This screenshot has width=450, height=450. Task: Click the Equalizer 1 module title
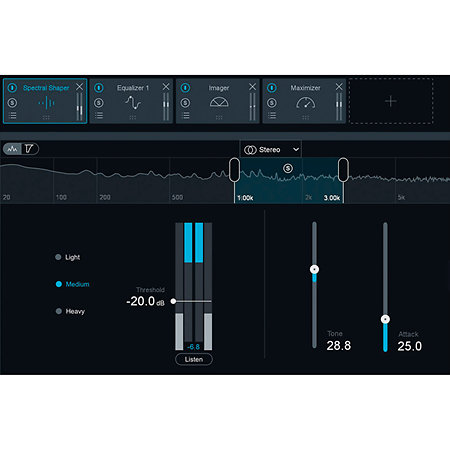click(x=133, y=88)
